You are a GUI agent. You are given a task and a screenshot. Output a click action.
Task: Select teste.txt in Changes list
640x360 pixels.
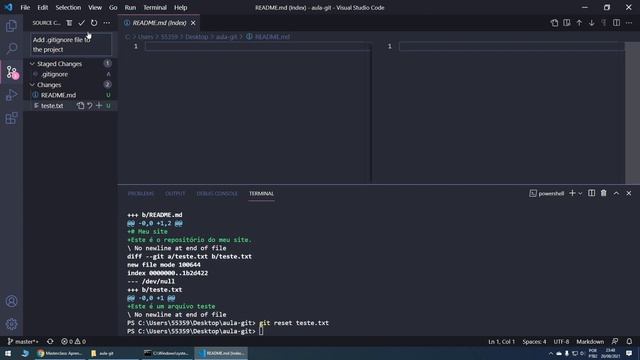tap(52, 106)
